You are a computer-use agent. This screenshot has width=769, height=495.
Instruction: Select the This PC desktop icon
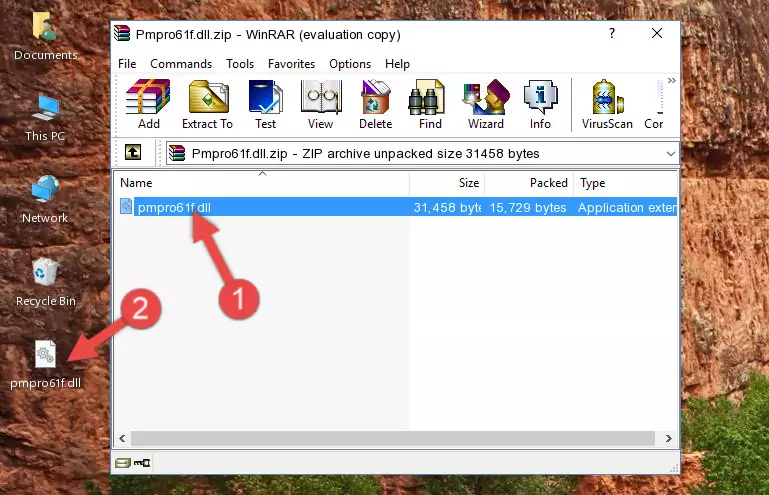click(x=45, y=118)
